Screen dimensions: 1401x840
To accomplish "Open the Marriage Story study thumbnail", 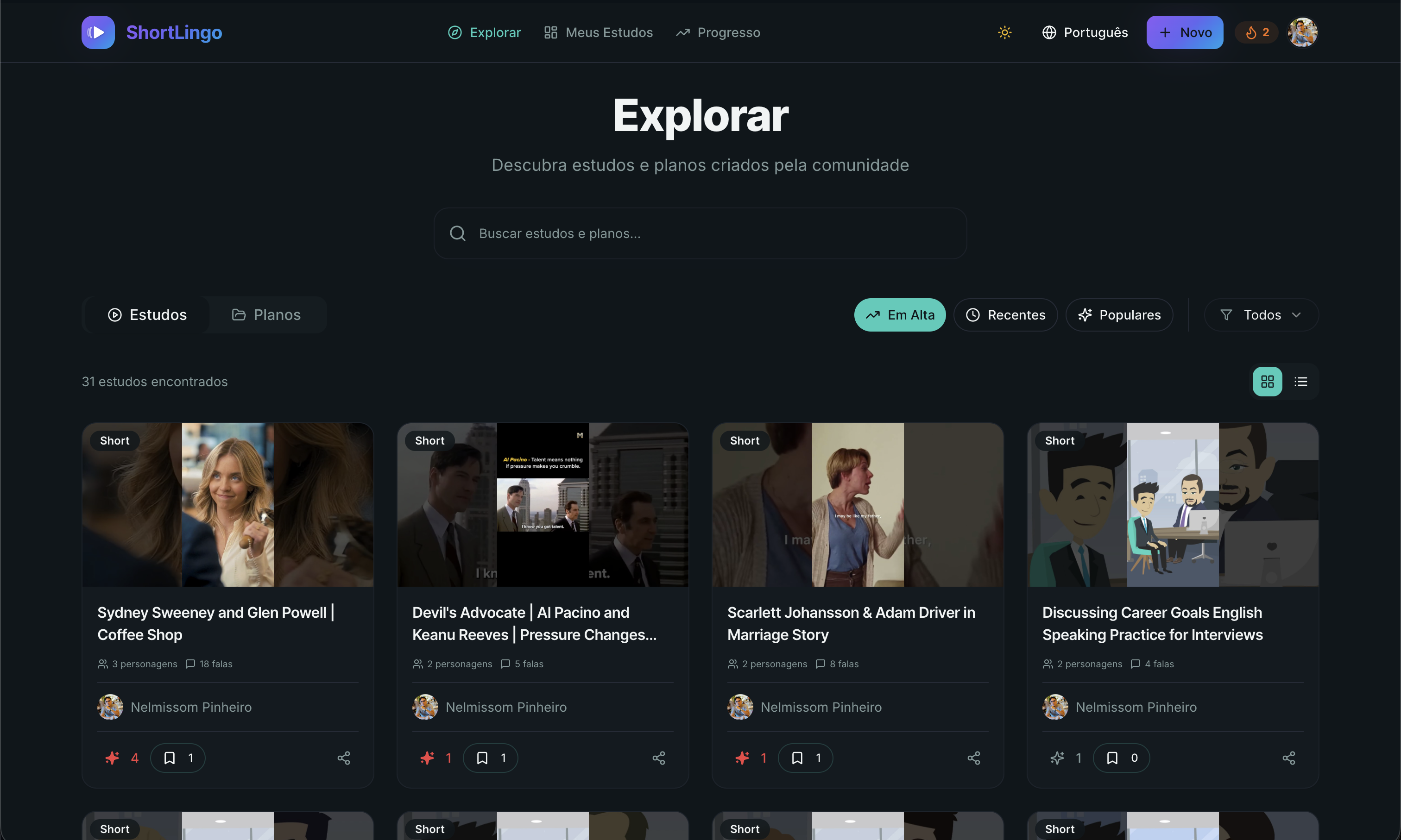I will tap(858, 504).
